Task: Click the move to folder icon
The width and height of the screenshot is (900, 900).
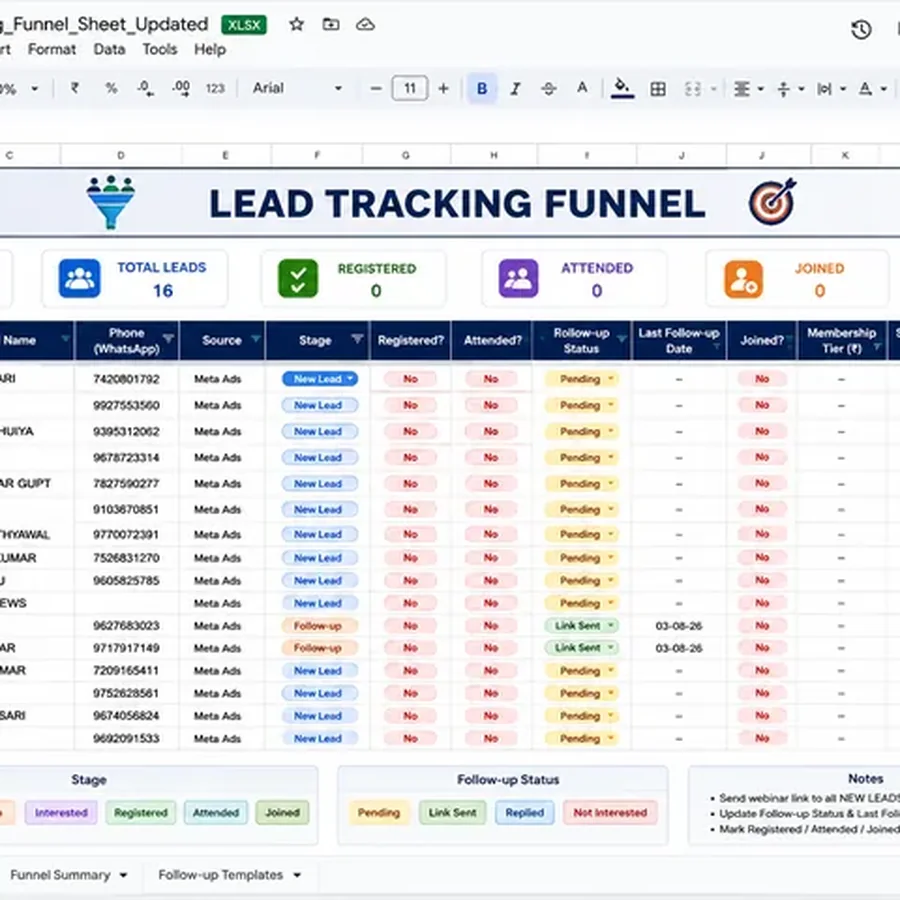Action: point(331,24)
